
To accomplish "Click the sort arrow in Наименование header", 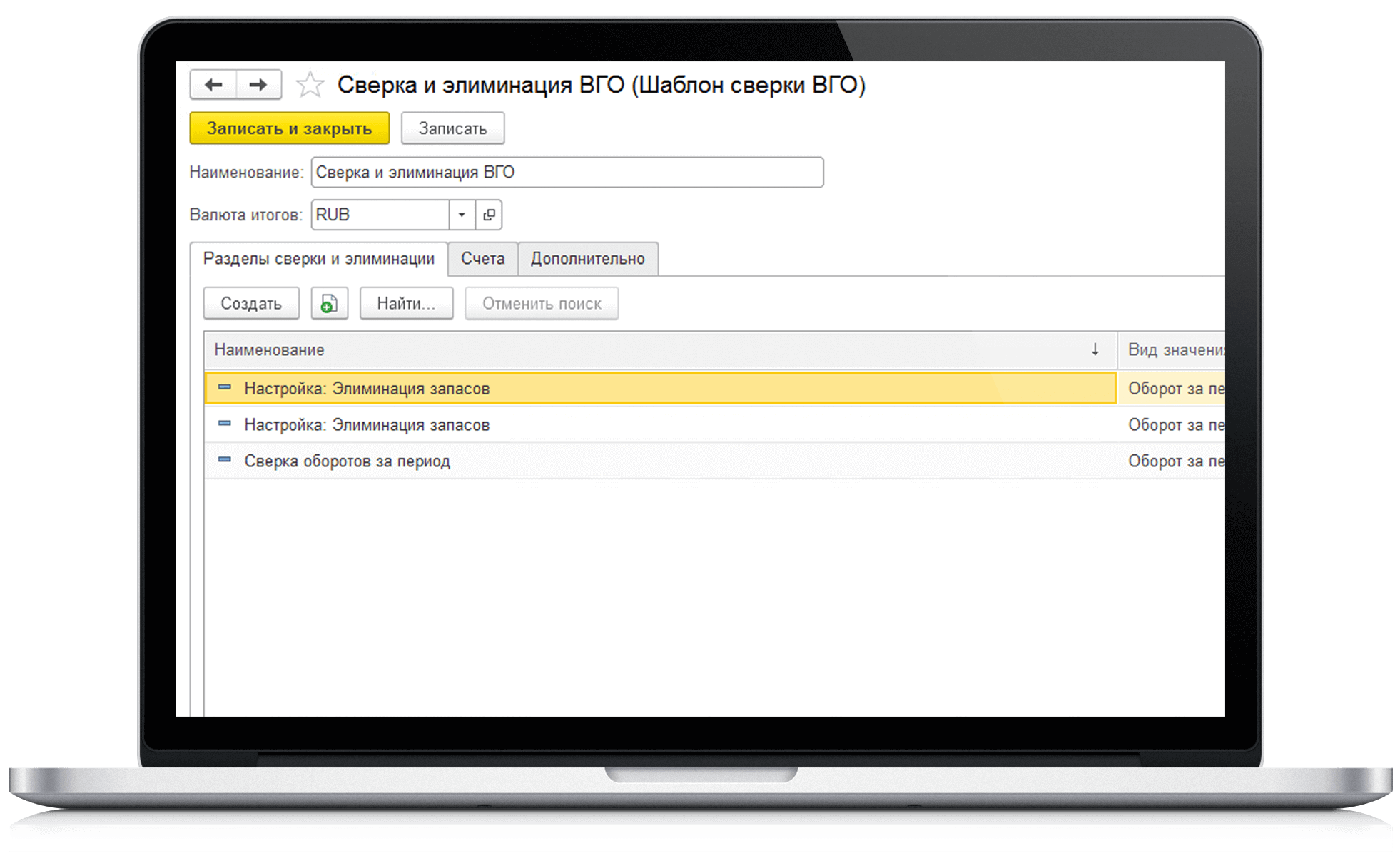I will [1095, 349].
